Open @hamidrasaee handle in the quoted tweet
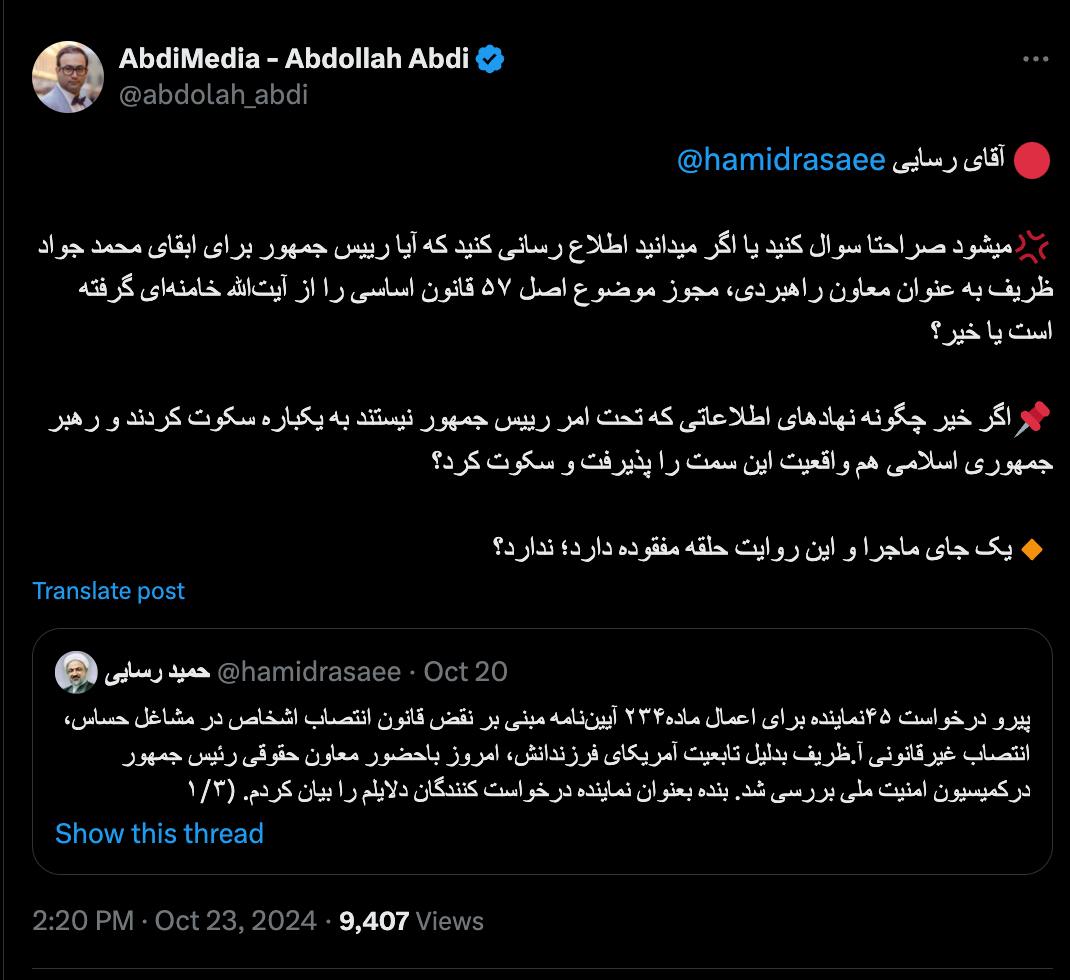 click(309, 672)
